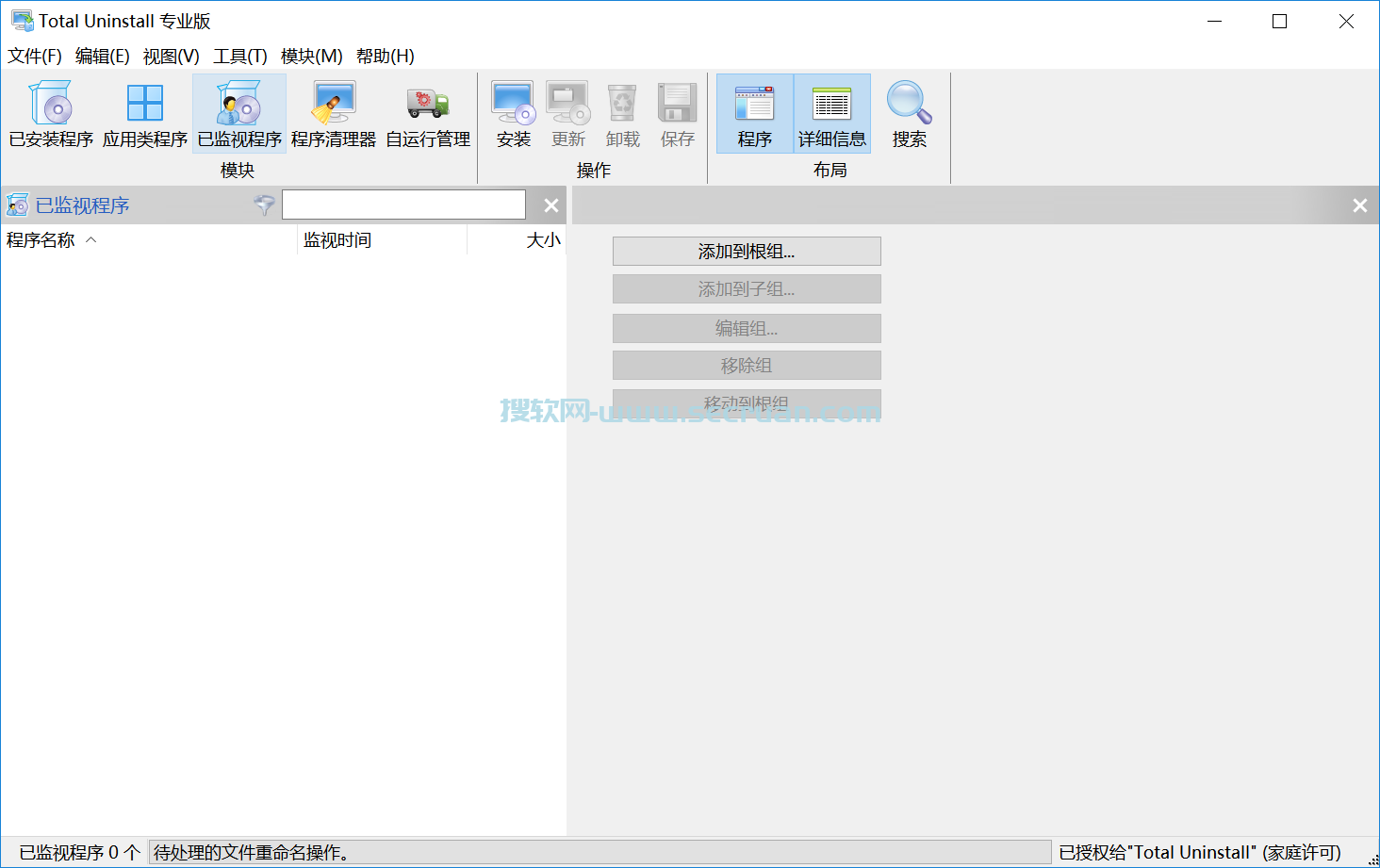Open the 模块(M) menu

312,57
